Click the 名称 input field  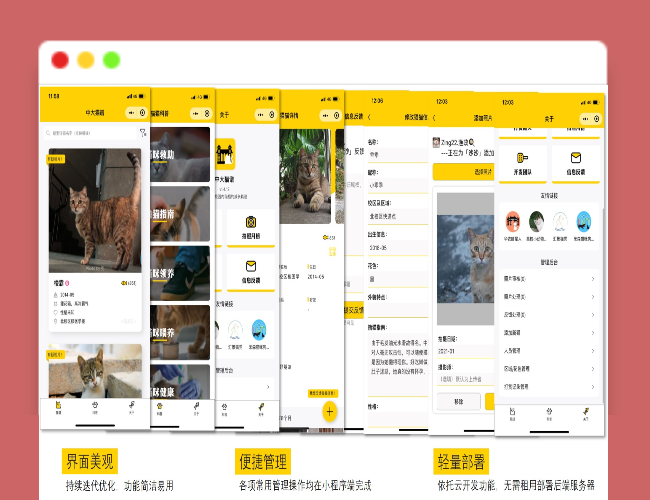pos(398,155)
